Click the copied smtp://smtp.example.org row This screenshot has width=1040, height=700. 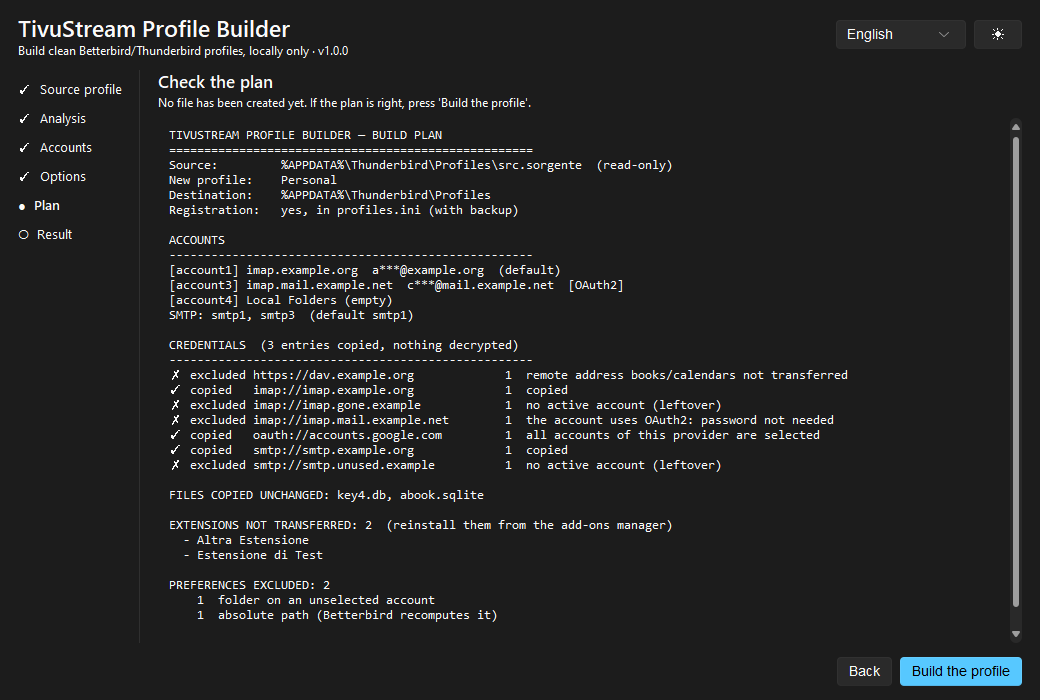pyautogui.click(x=369, y=451)
